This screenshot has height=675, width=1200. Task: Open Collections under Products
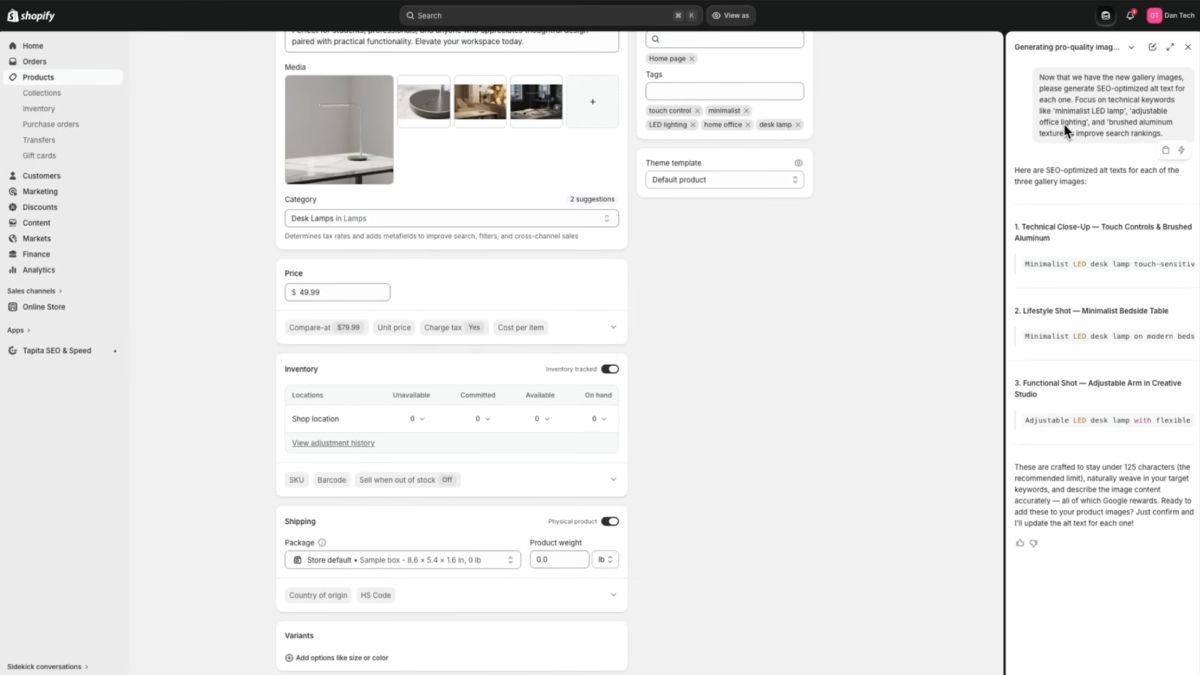pyautogui.click(x=42, y=93)
